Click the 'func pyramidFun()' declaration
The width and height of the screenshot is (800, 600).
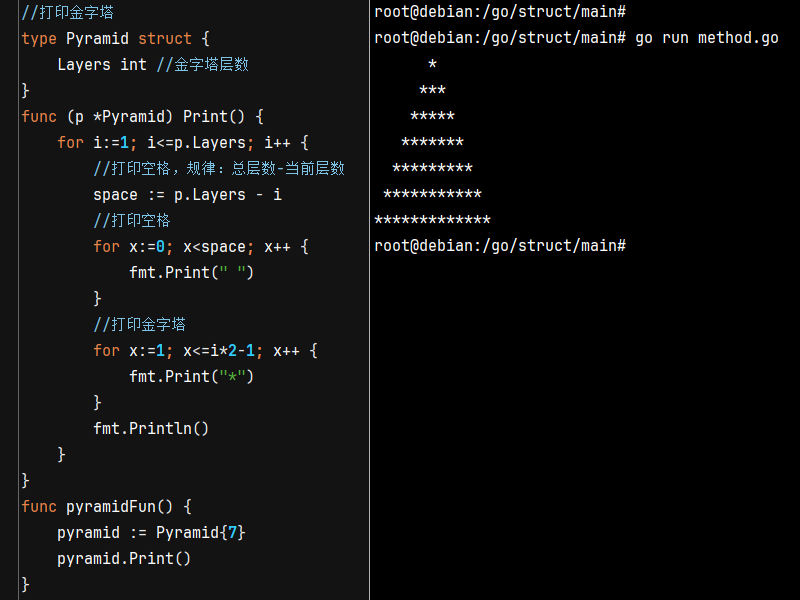(x=106, y=507)
